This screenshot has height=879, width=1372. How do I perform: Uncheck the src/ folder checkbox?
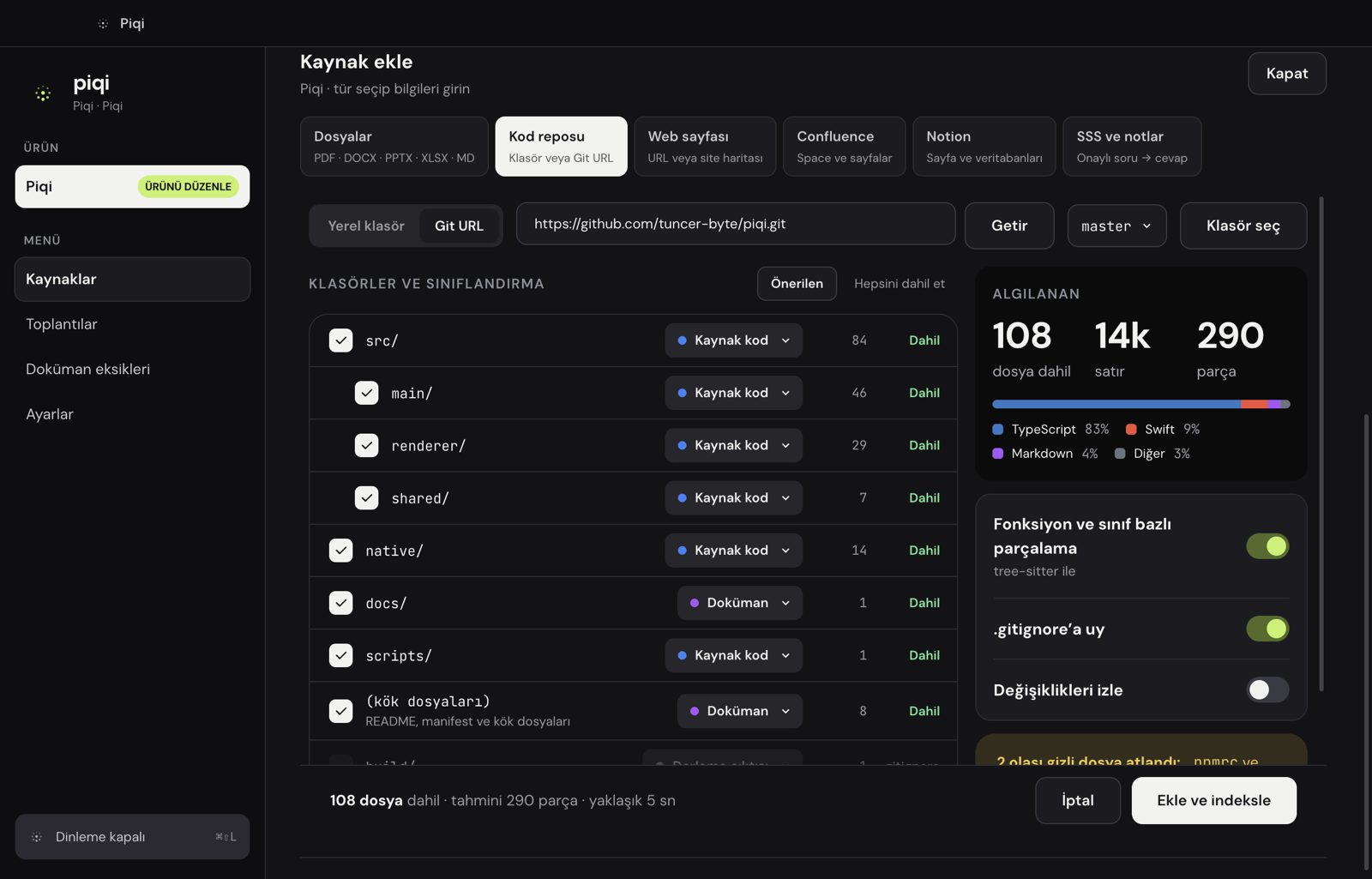pos(340,340)
